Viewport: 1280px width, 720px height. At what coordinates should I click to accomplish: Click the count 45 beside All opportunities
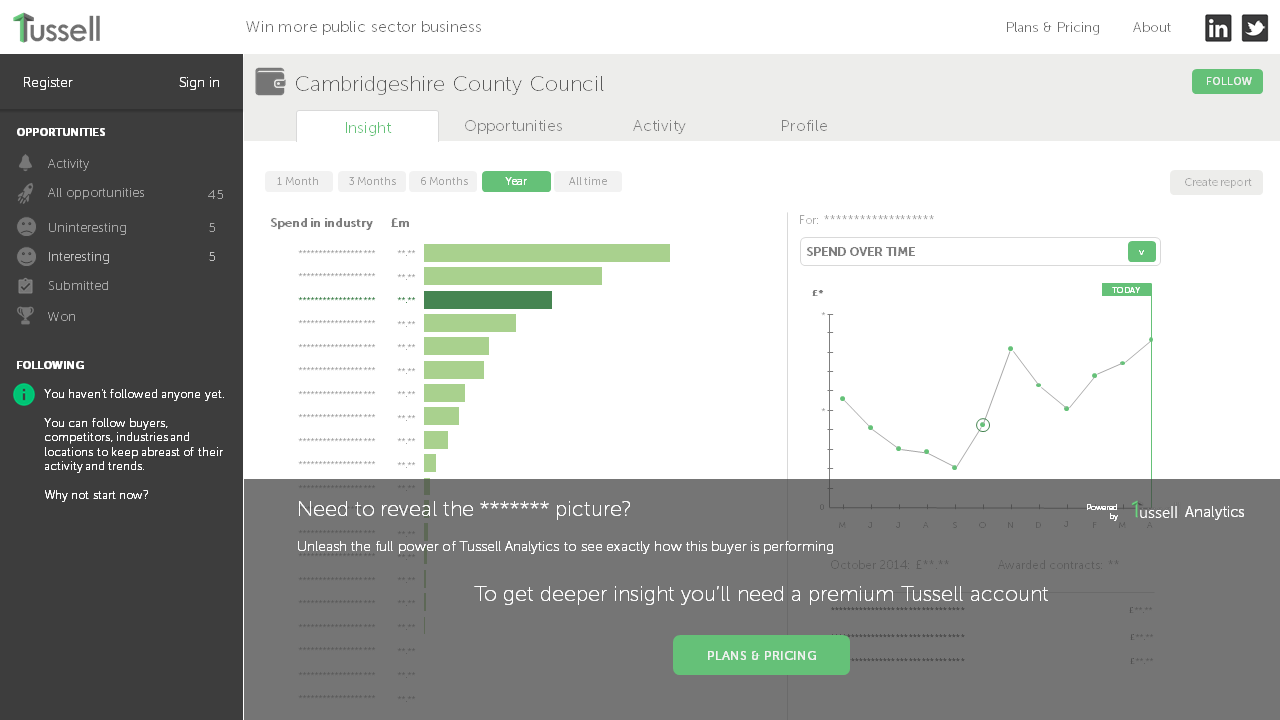(215, 195)
